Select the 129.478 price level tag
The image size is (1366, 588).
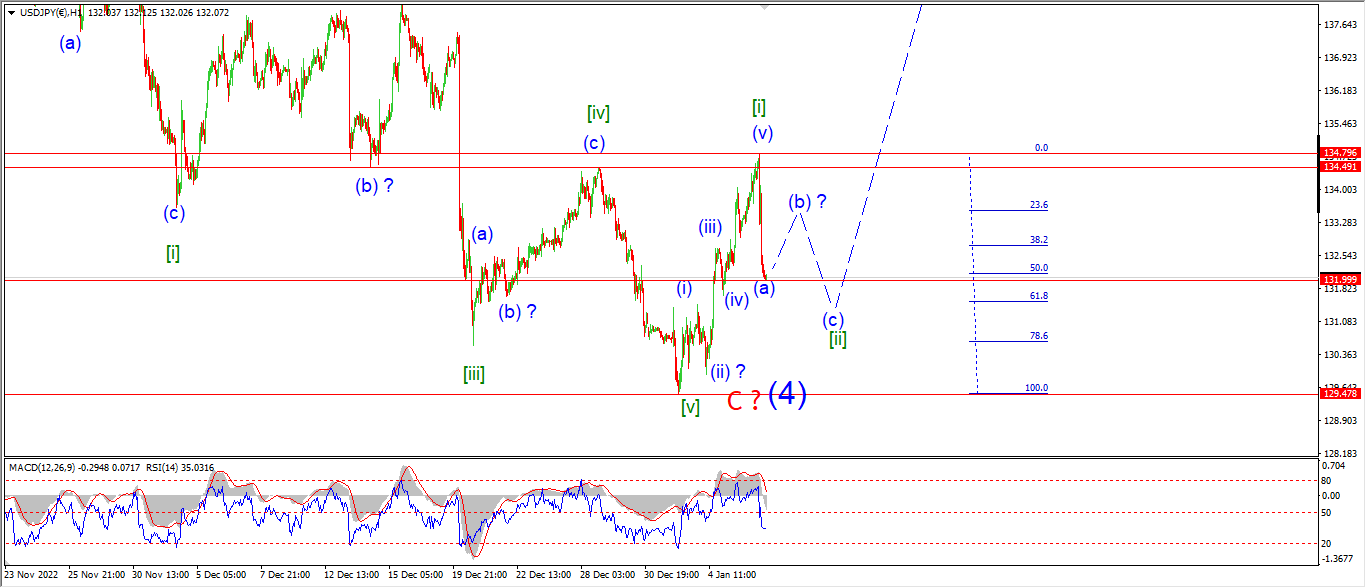[x=1339, y=394]
